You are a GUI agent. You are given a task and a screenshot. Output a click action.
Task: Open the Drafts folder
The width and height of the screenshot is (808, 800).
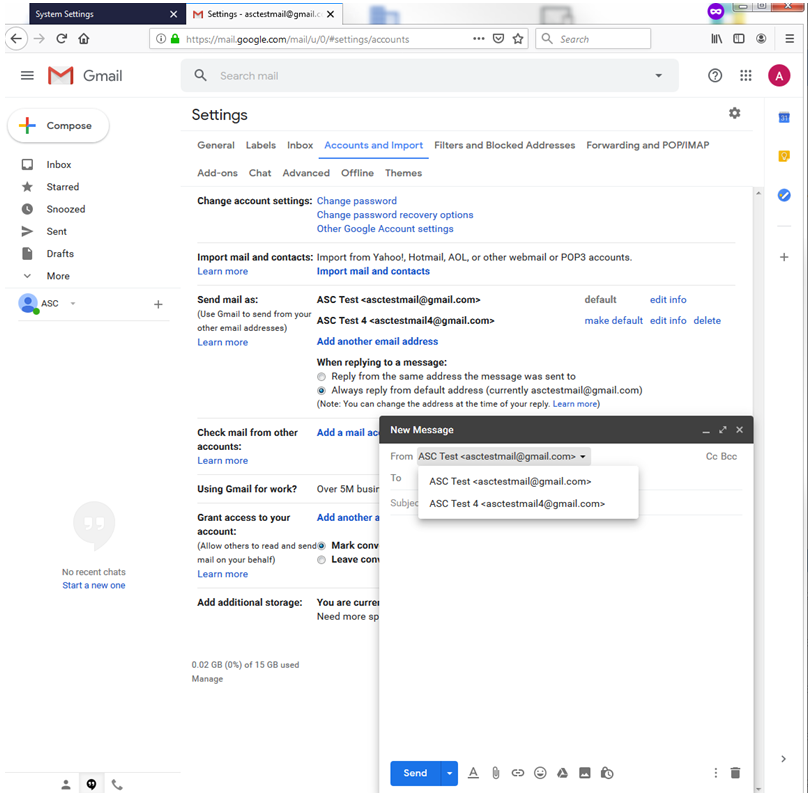60,254
